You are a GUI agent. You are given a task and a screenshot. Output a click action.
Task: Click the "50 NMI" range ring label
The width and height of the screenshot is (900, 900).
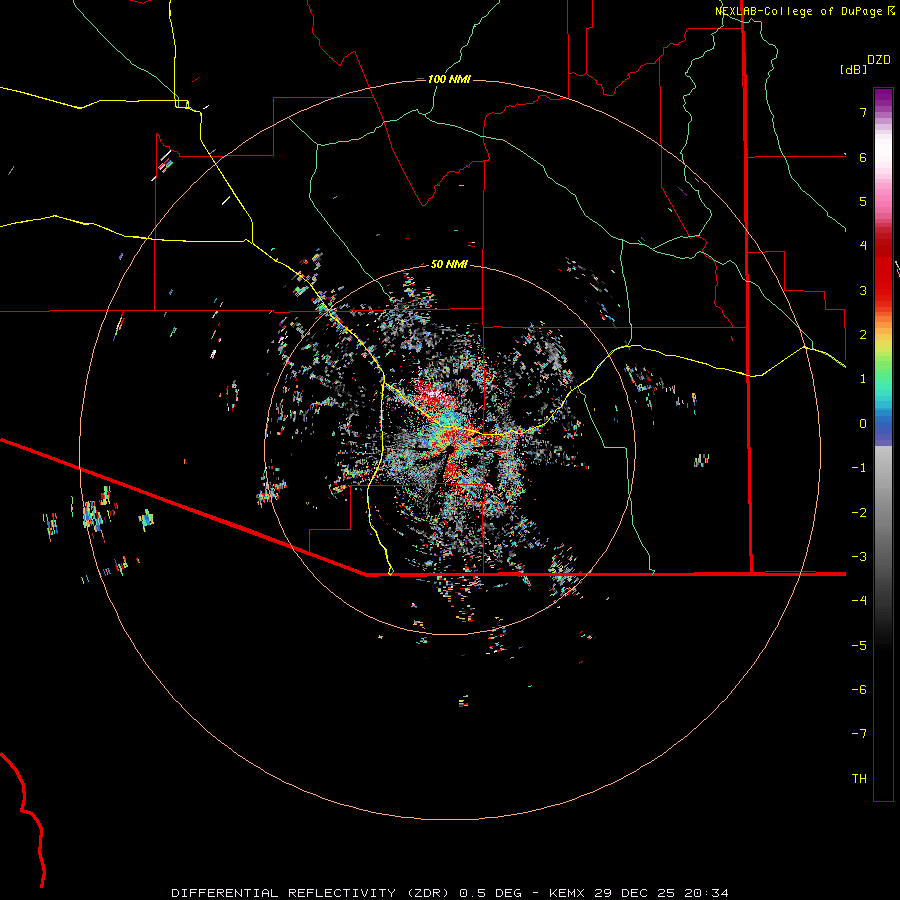point(449,265)
